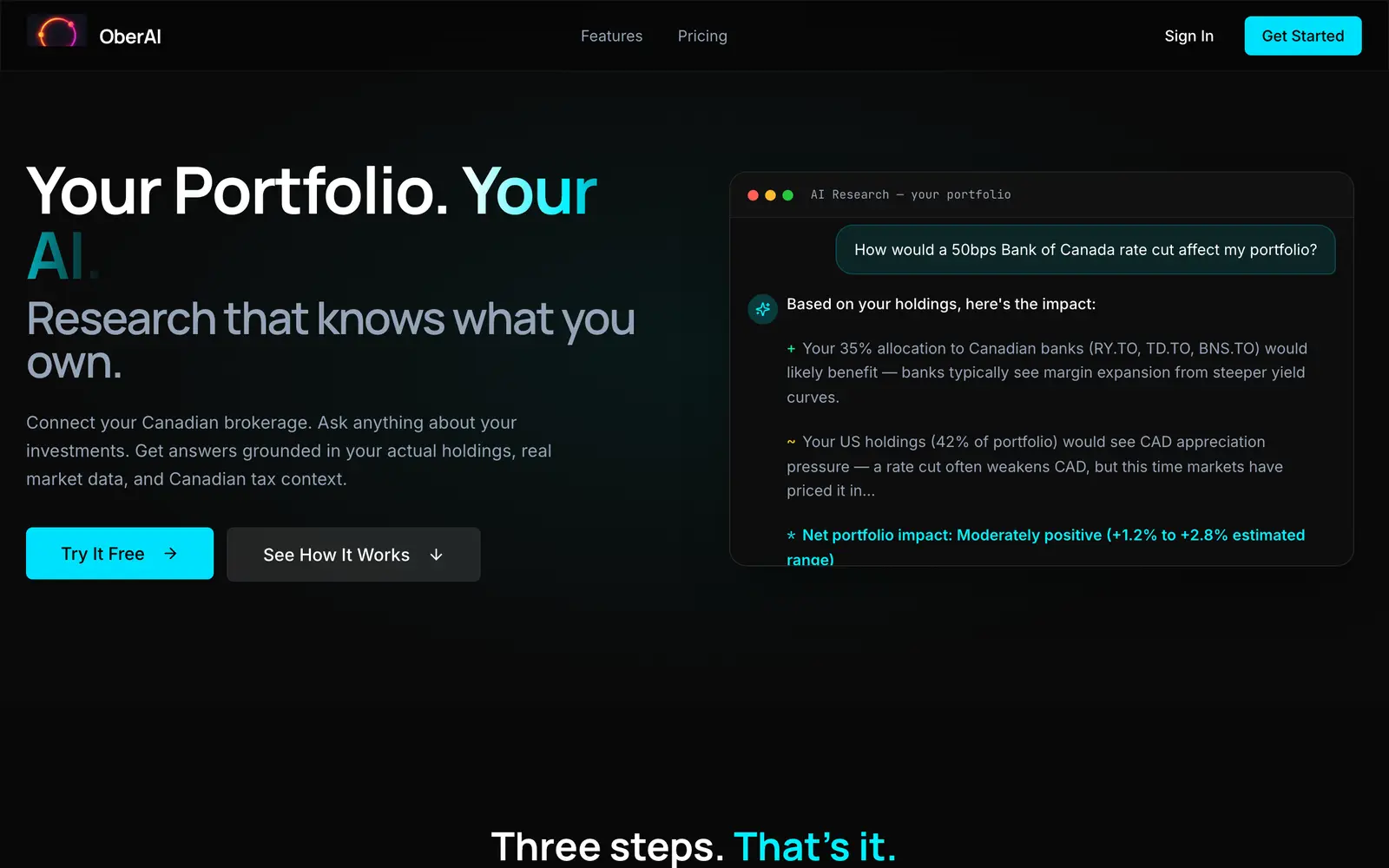This screenshot has width=1389, height=868.
Task: Click the OberAI brand name
Action: 130,36
